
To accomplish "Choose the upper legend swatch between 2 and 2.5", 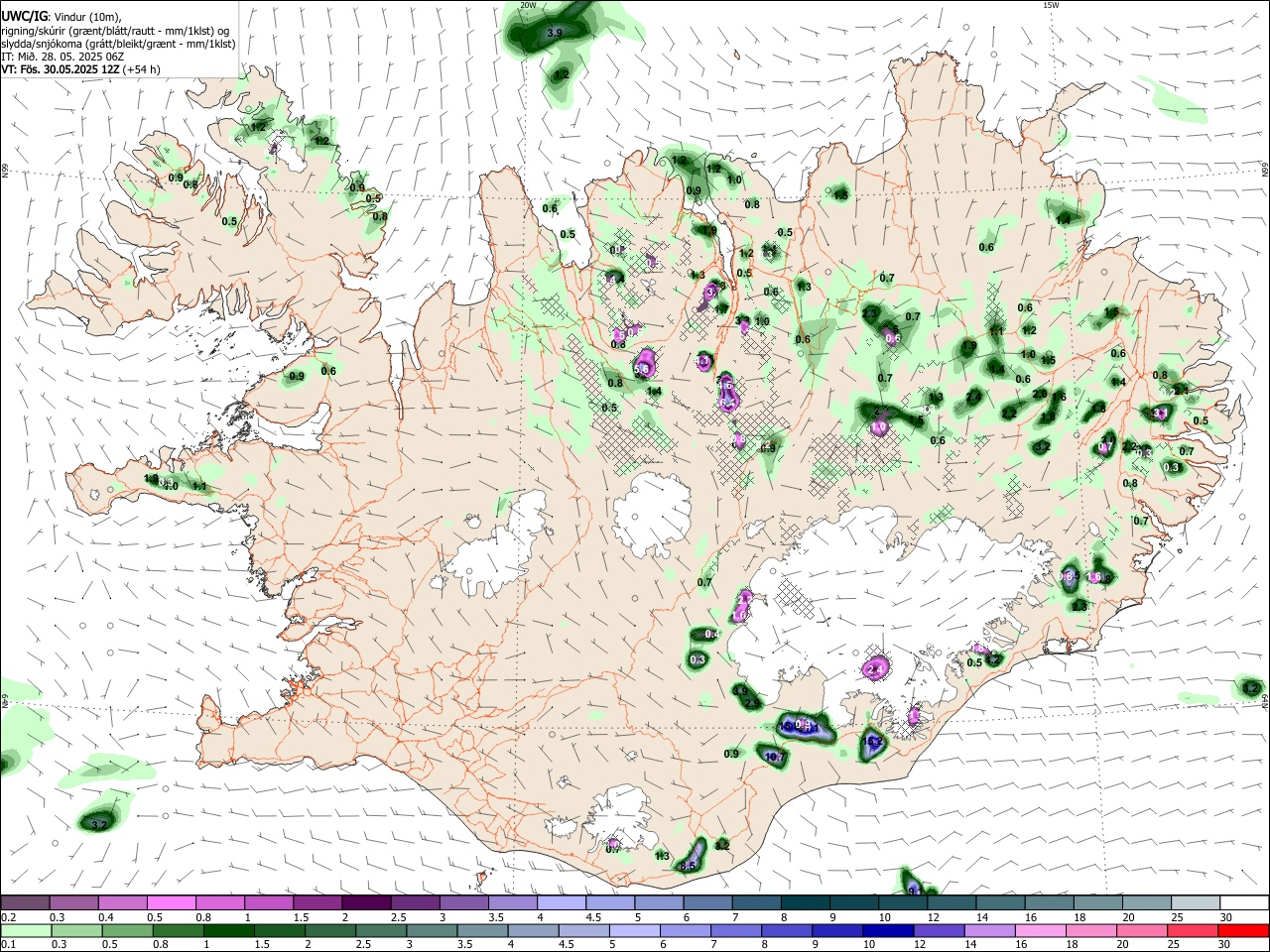I will coord(366,903).
